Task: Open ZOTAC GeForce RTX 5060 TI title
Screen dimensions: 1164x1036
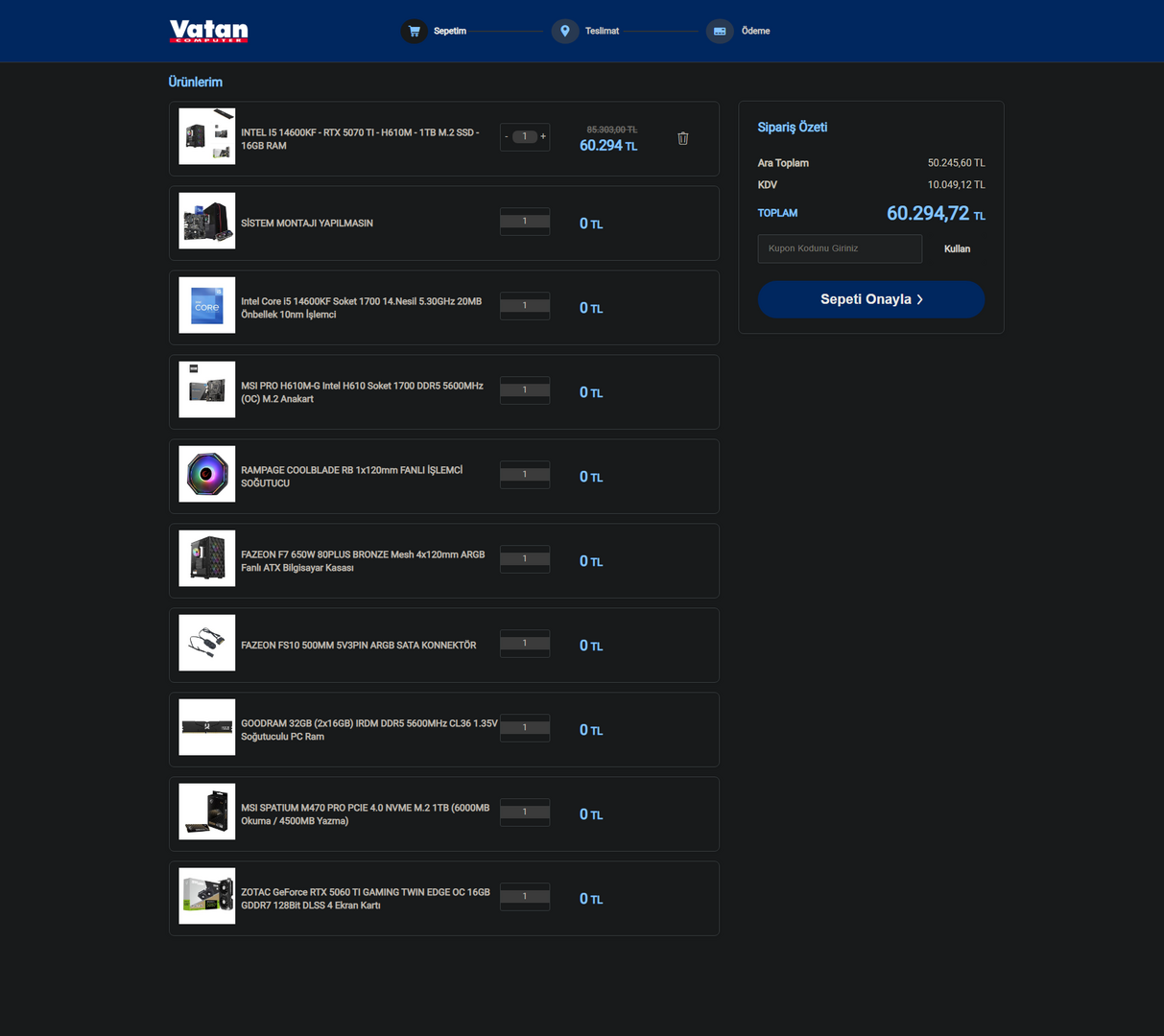Action: coord(366,899)
